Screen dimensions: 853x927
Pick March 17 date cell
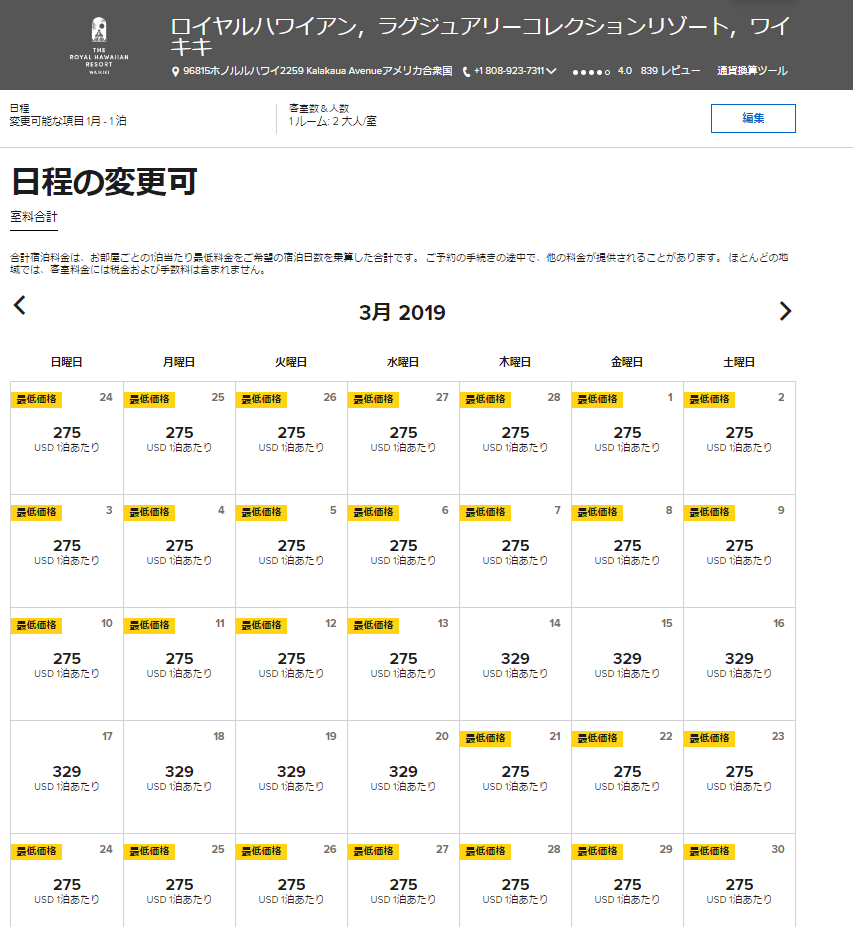coord(67,777)
